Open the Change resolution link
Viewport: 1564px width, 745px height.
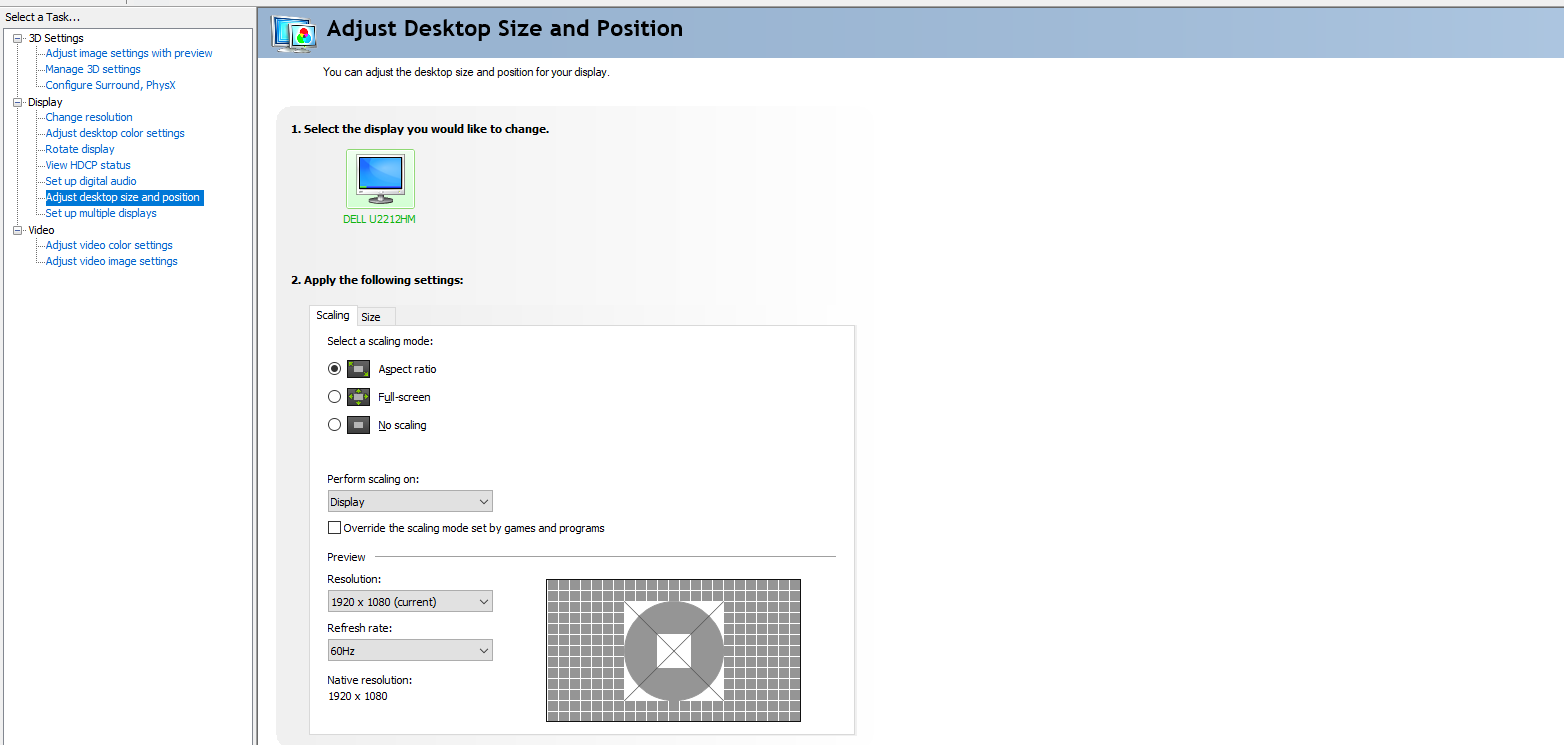click(89, 117)
